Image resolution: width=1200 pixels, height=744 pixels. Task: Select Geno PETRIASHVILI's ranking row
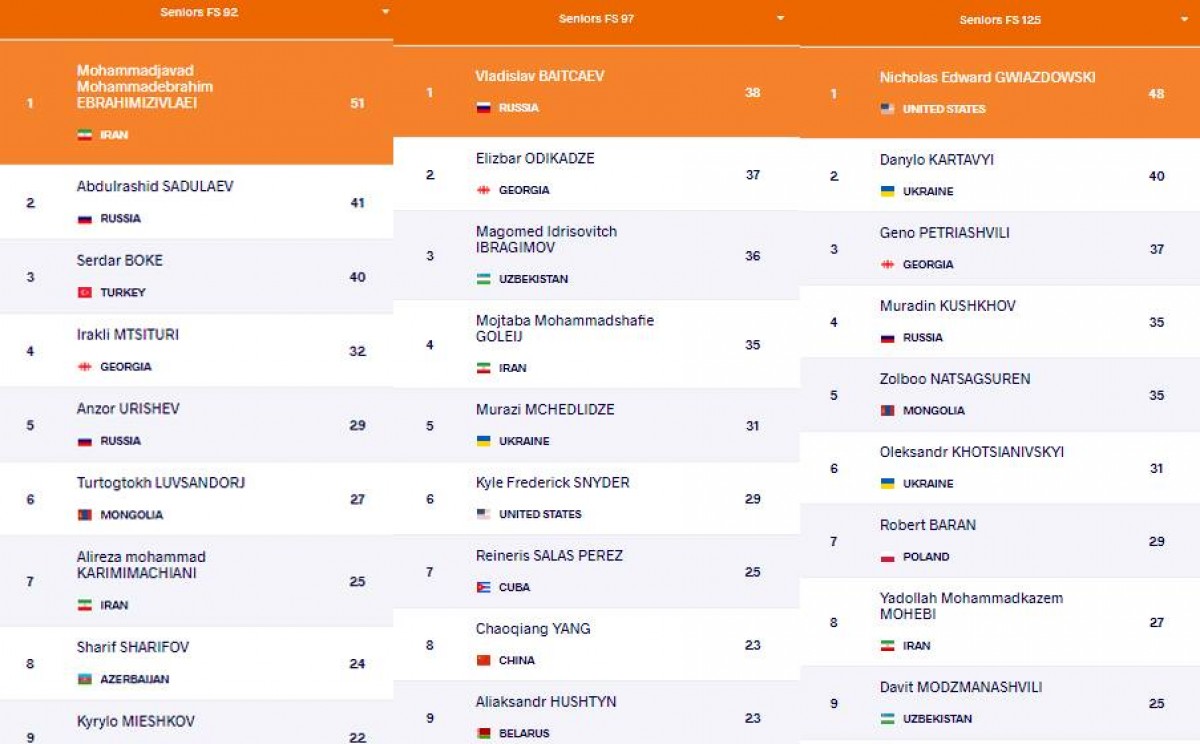click(x=1000, y=248)
